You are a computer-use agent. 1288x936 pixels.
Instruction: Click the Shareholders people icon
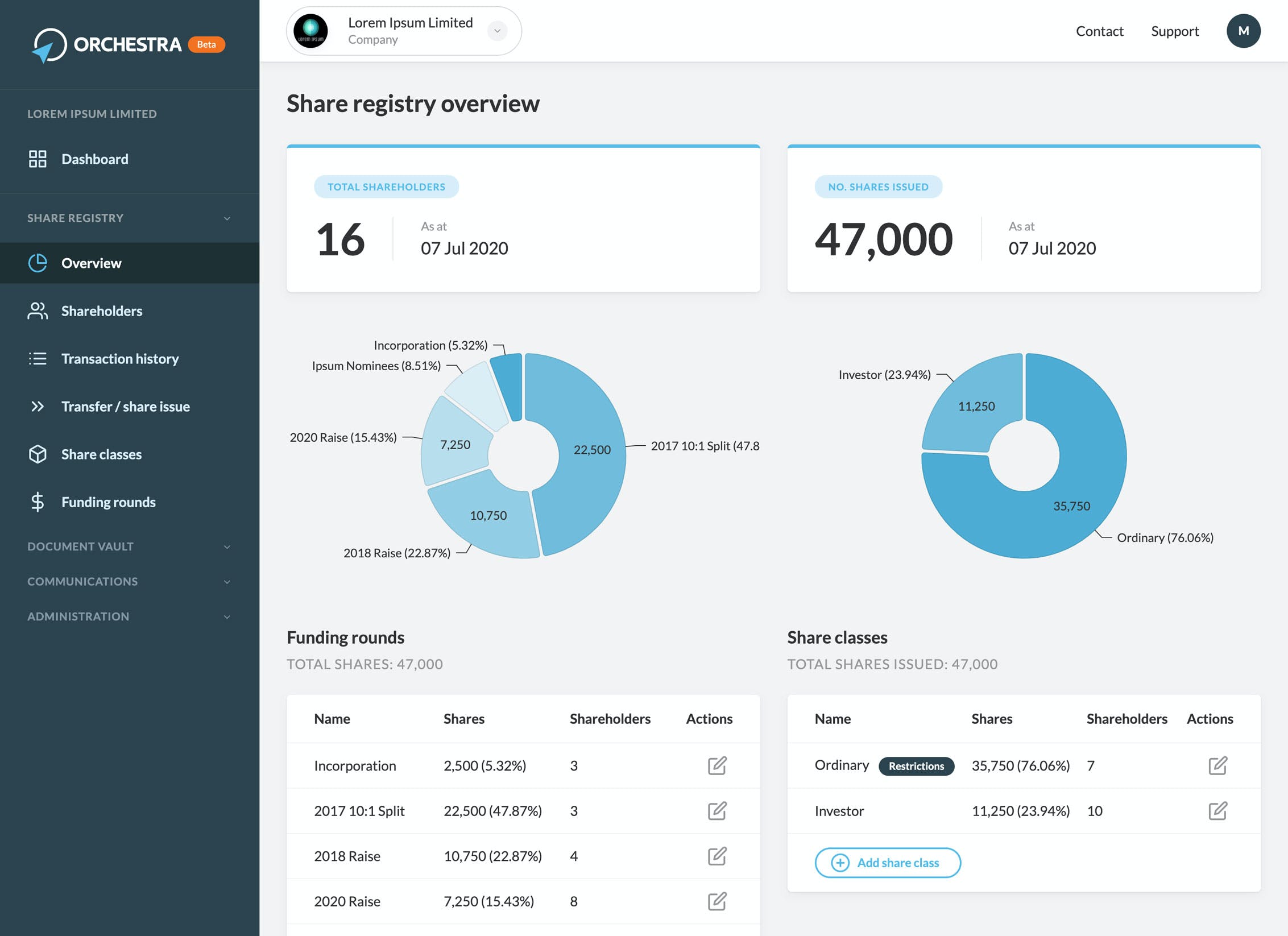38,310
